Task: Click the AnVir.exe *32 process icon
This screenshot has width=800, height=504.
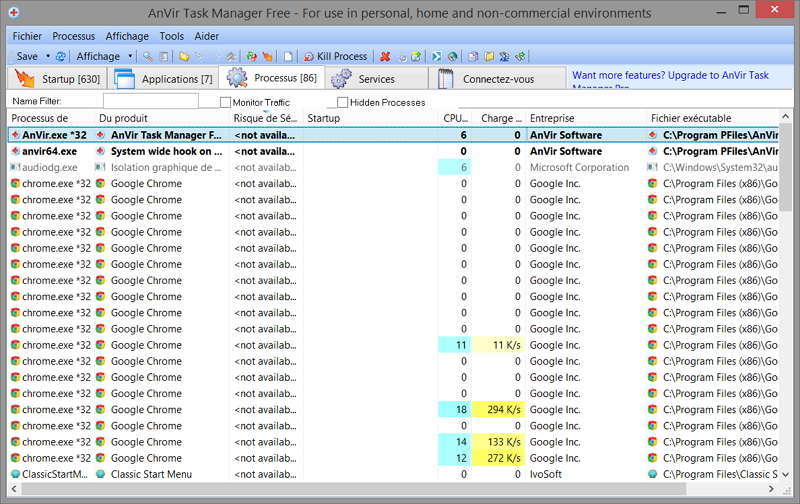Action: [15, 135]
